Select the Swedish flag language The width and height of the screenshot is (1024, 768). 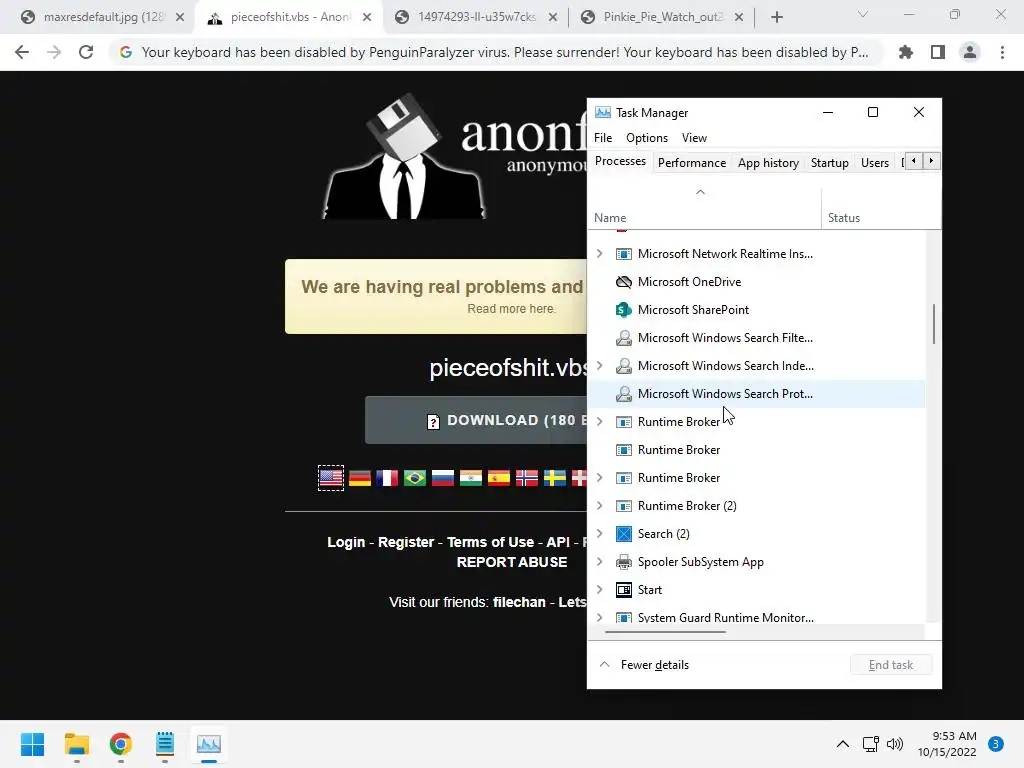coord(555,478)
